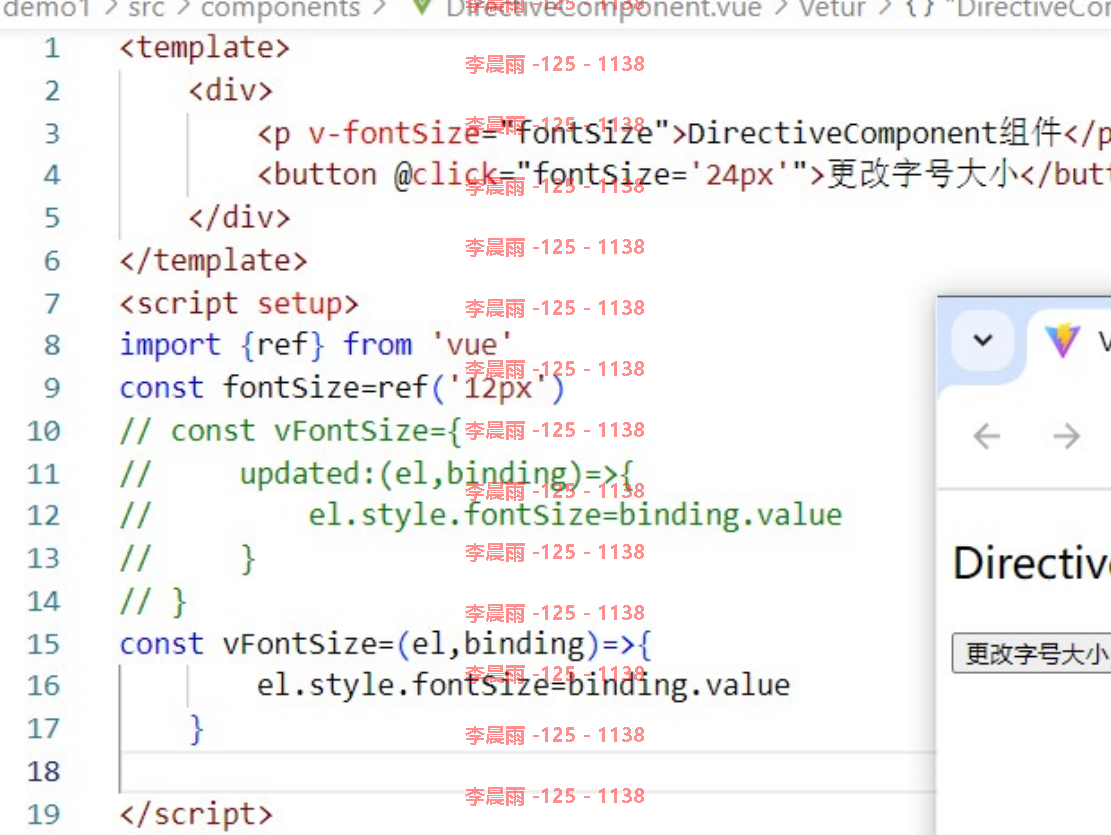Click the Vetur breadcrumb segment
The height and width of the screenshot is (835, 1111).
point(832,9)
